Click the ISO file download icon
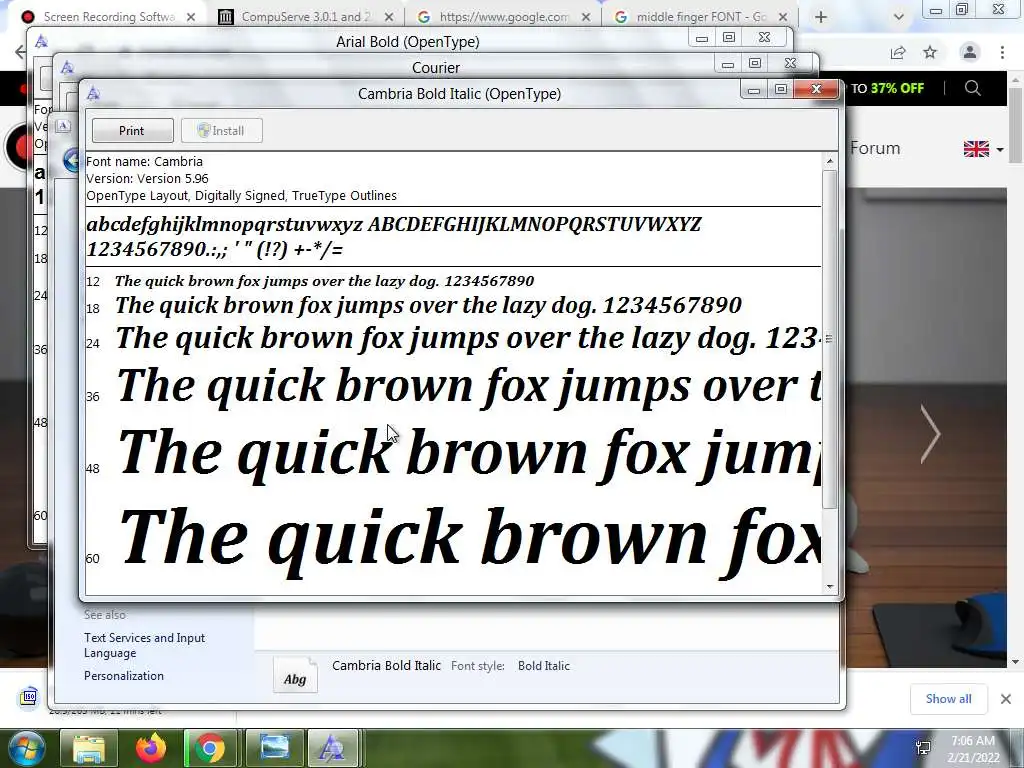The height and width of the screenshot is (768, 1024). pos(29,697)
